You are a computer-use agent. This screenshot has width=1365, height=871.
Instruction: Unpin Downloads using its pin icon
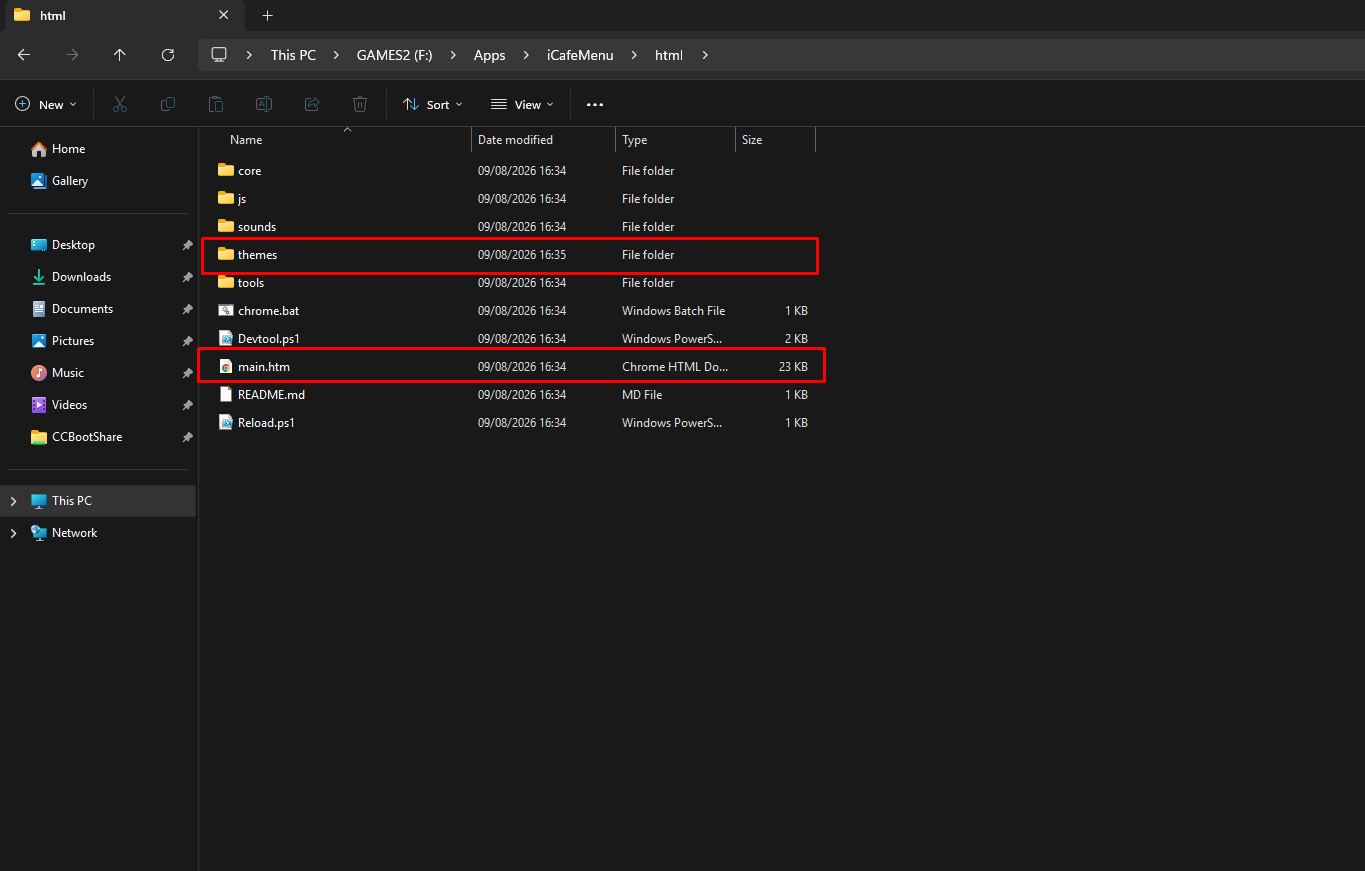click(x=187, y=277)
